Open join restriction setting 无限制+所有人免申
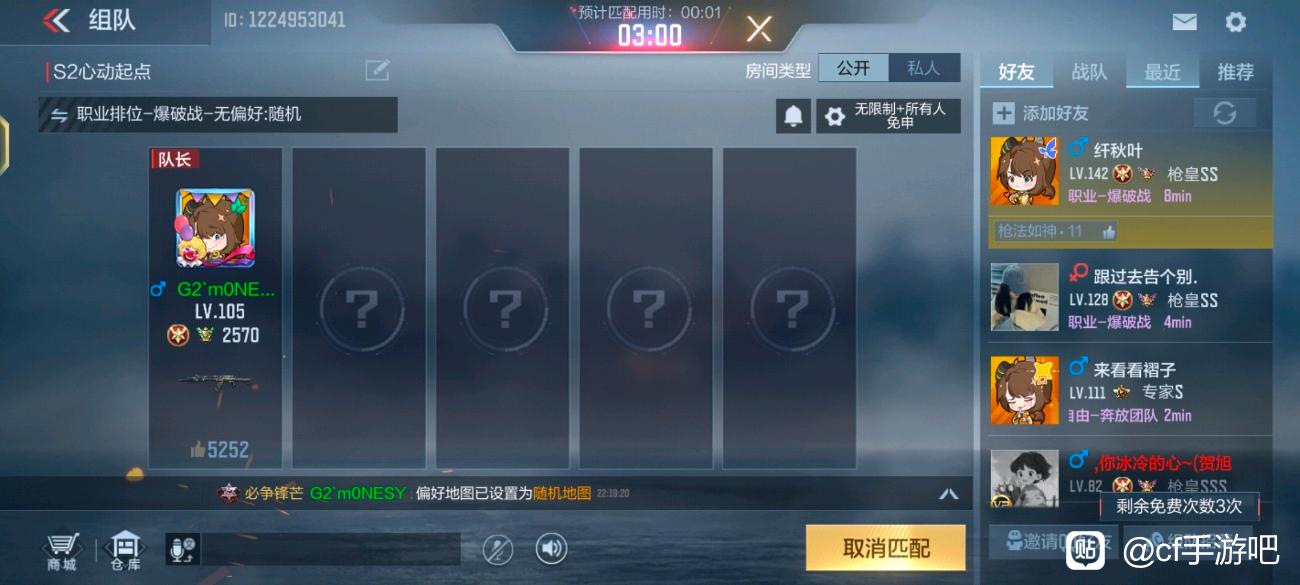 coord(889,116)
